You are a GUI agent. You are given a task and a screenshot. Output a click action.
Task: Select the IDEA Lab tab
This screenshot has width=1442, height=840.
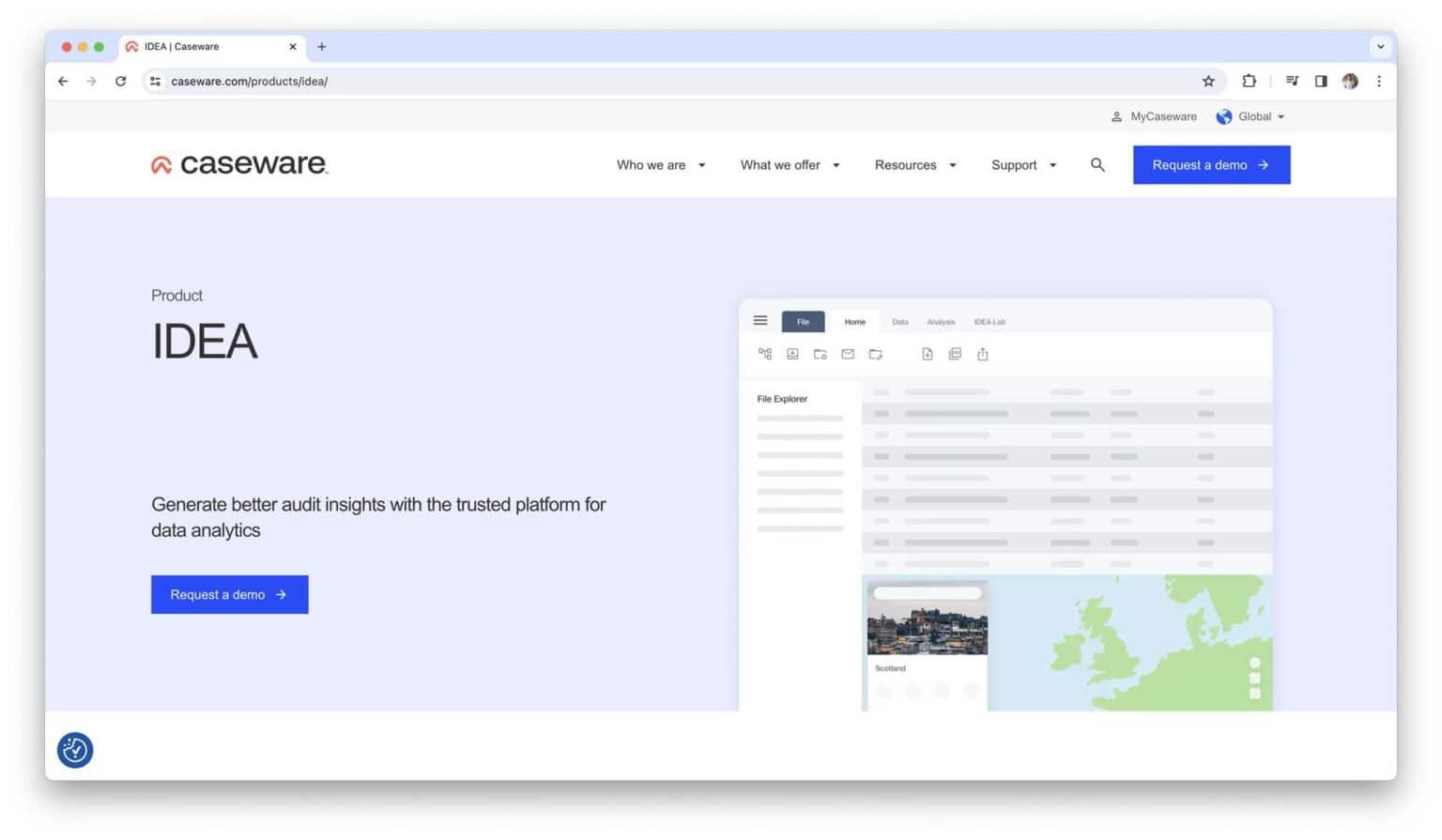pos(989,321)
